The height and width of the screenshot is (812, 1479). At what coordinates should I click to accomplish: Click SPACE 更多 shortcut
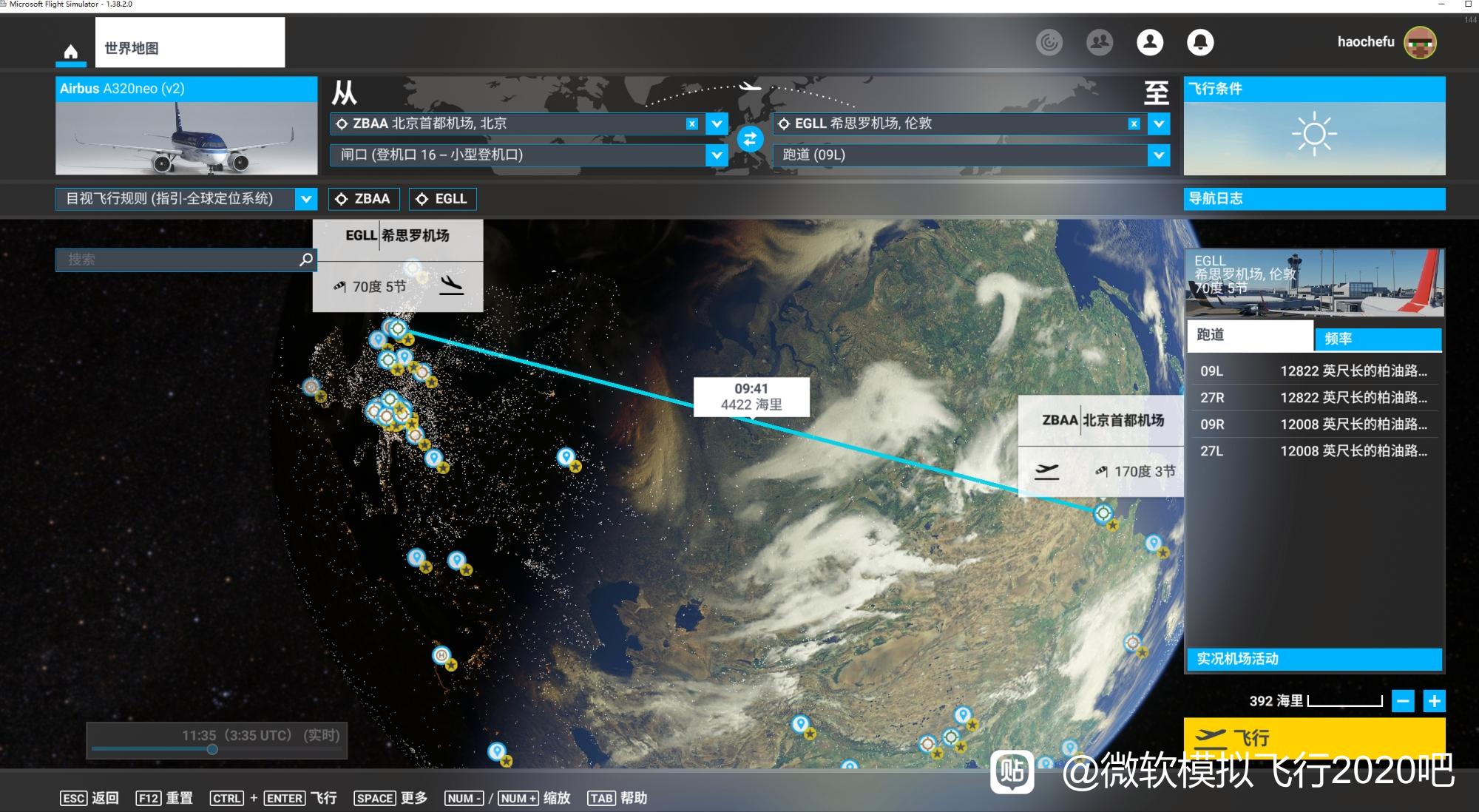coord(390,798)
